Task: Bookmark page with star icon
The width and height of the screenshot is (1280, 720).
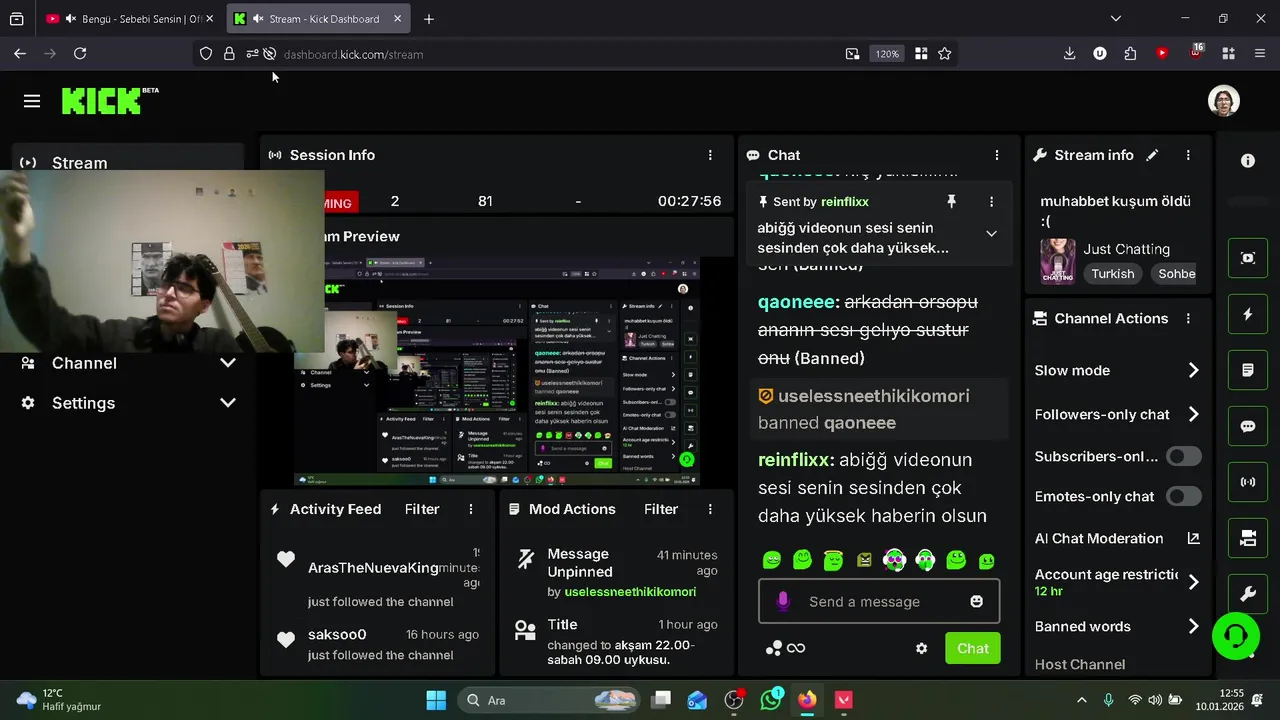Action: click(945, 54)
